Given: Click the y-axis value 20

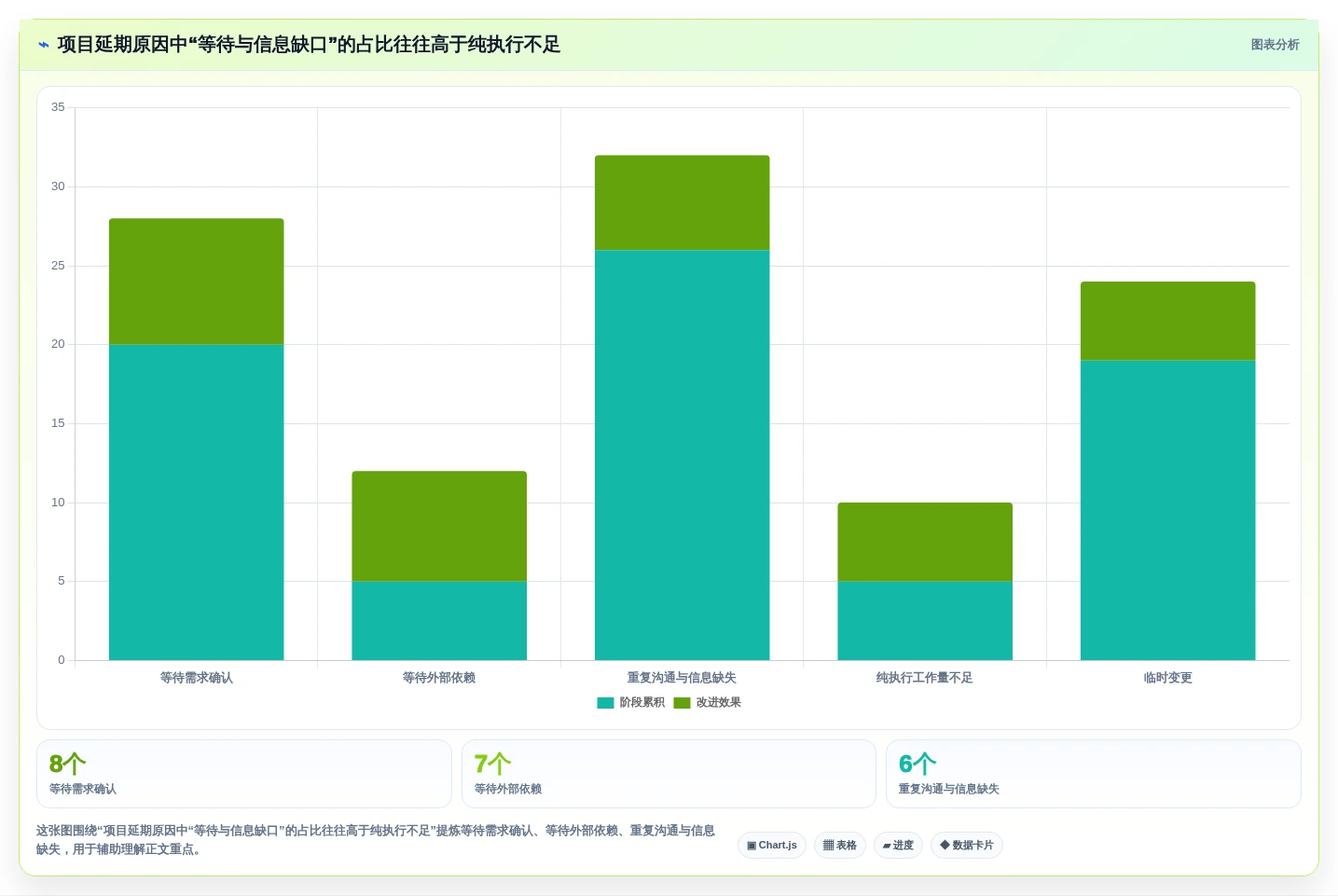Looking at the screenshot, I should coord(58,344).
